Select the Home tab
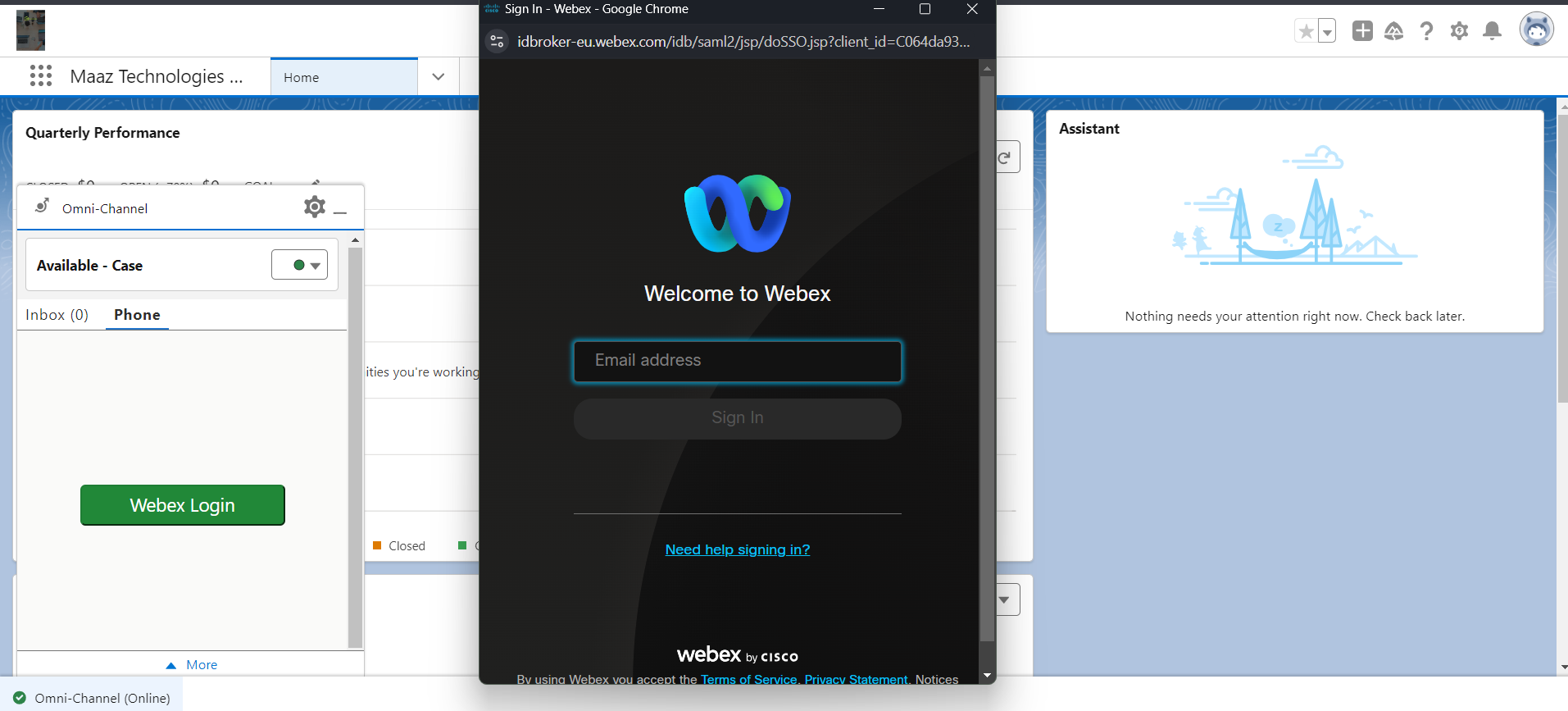1568x711 pixels. 344,77
